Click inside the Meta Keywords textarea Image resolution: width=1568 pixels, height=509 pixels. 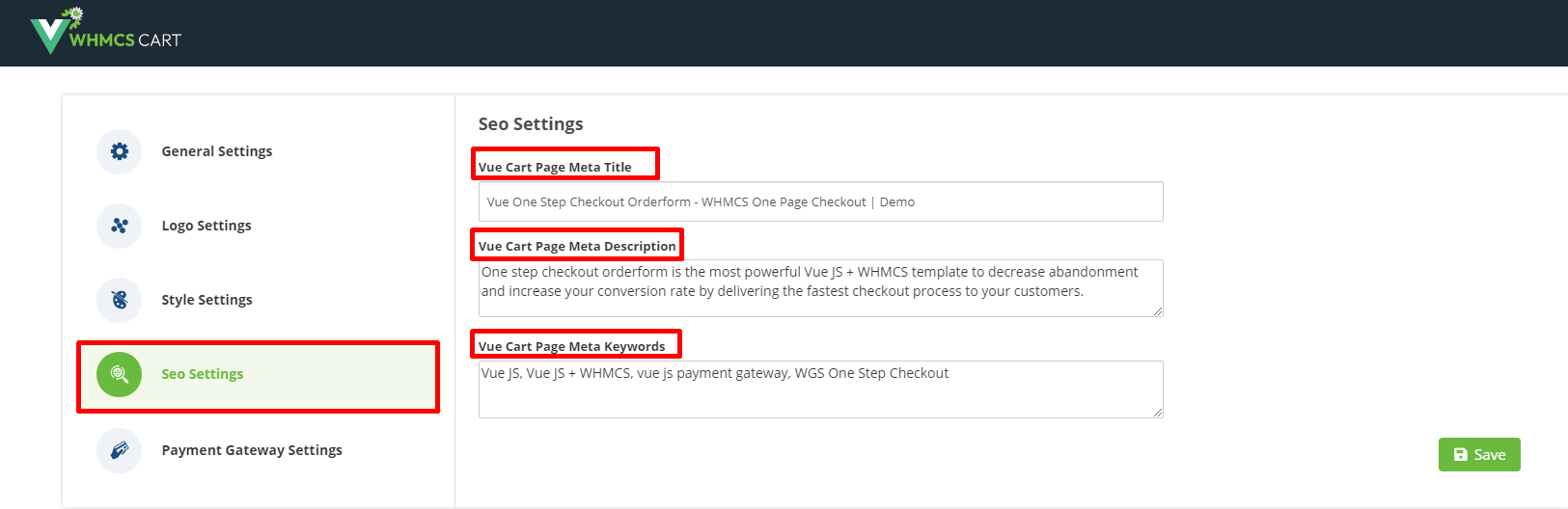(821, 389)
